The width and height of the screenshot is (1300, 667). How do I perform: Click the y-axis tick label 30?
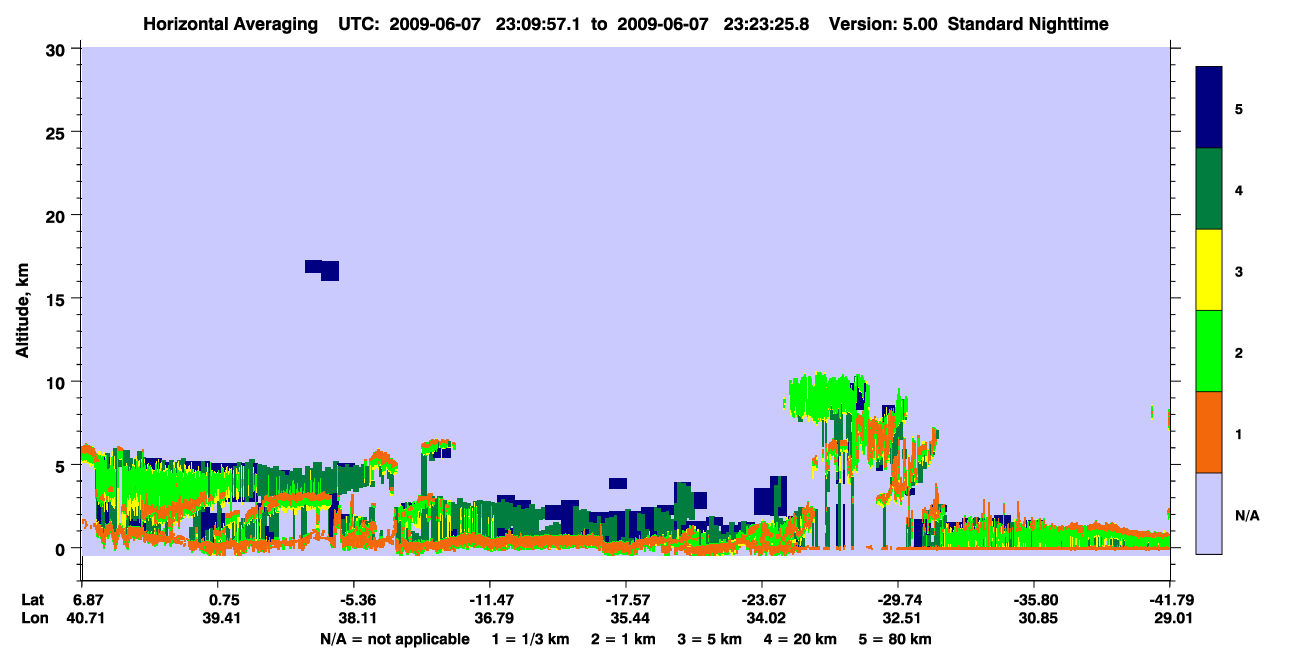[x=57, y=49]
